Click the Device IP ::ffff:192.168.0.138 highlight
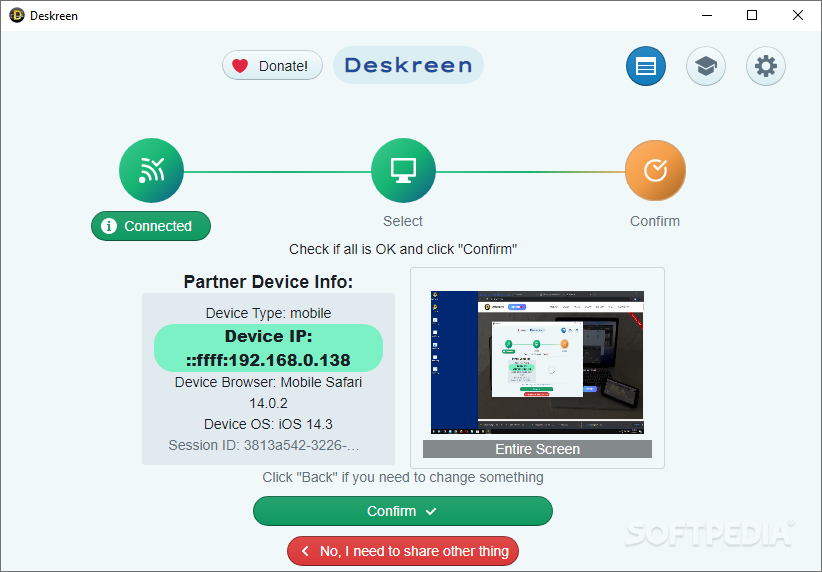 point(268,348)
